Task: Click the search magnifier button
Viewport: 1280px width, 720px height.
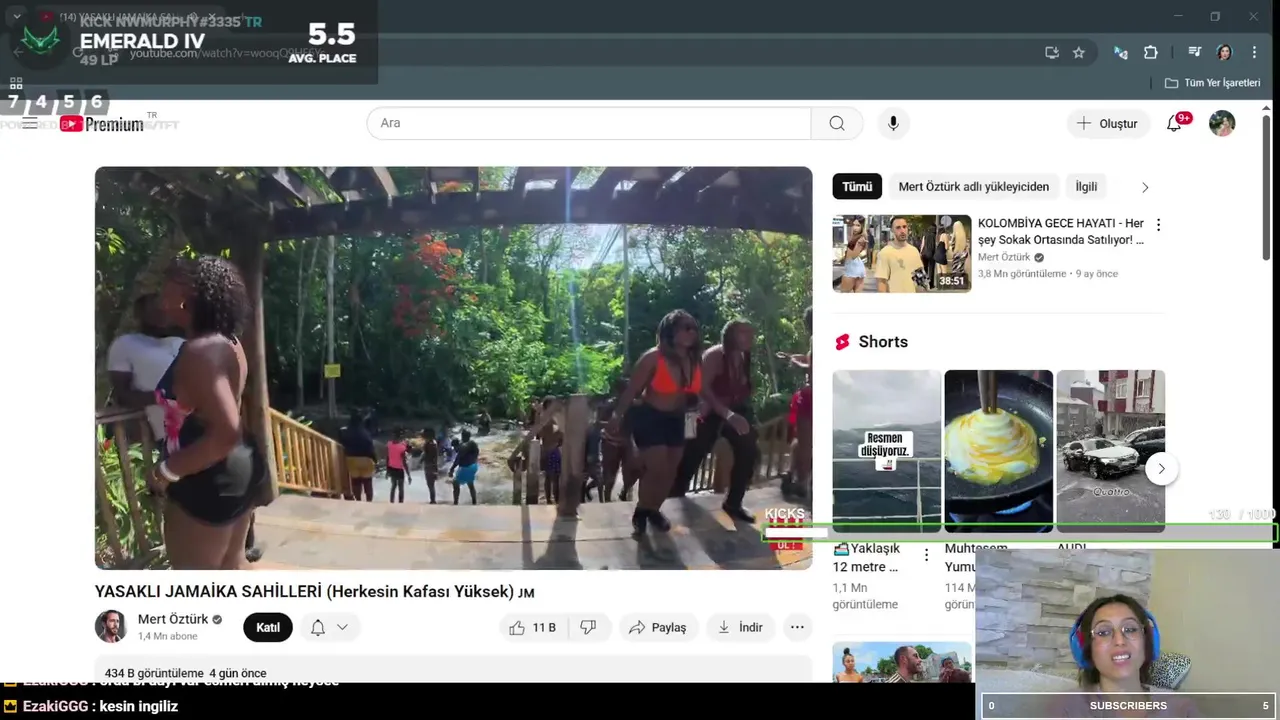Action: coord(837,123)
